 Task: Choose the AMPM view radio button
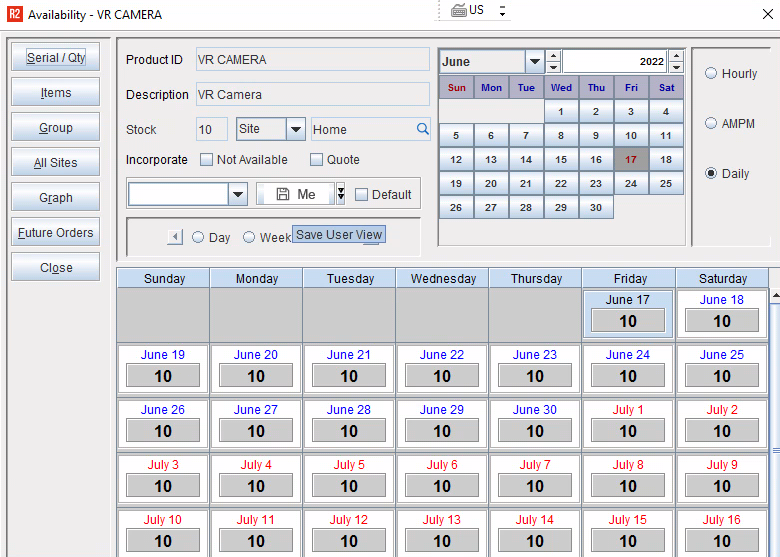tap(711, 124)
